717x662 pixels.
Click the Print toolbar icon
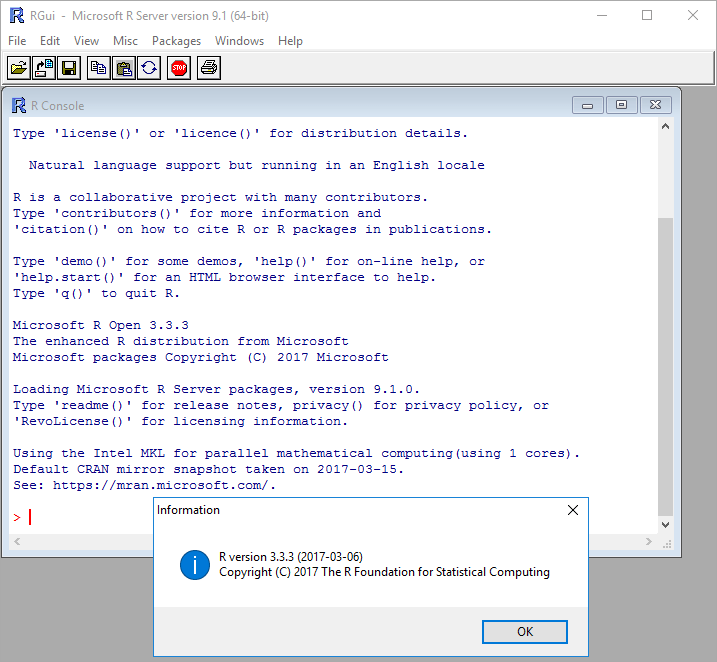(x=209, y=68)
